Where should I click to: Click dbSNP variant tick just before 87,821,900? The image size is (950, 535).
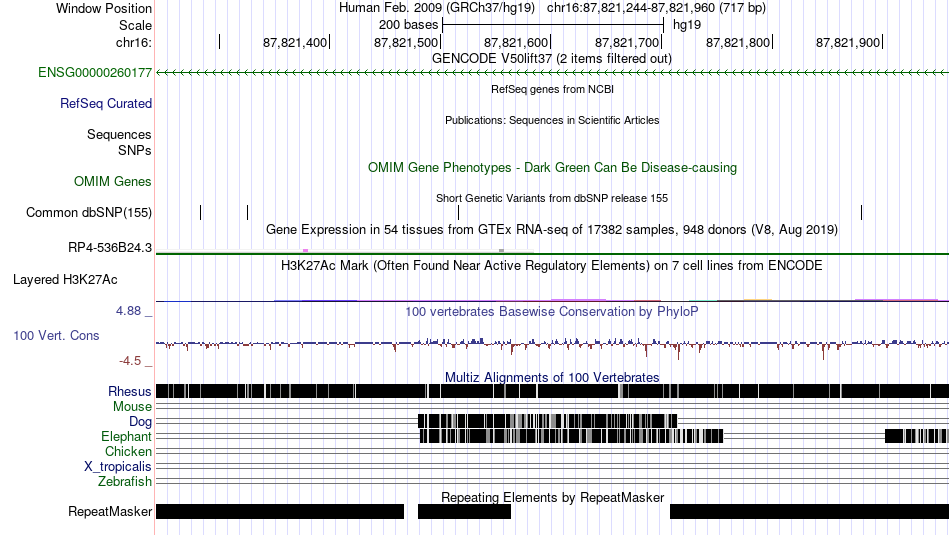pos(862,213)
